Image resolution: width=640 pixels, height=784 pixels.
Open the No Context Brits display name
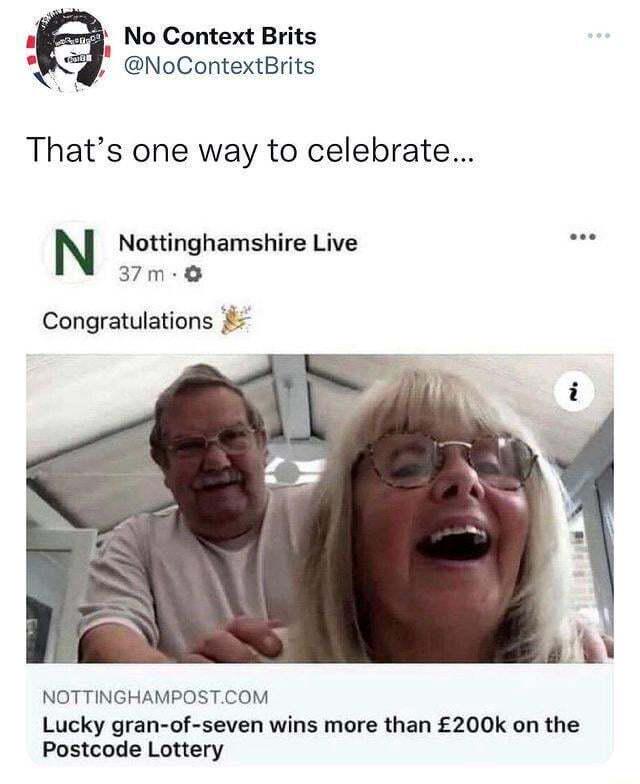[219, 37]
